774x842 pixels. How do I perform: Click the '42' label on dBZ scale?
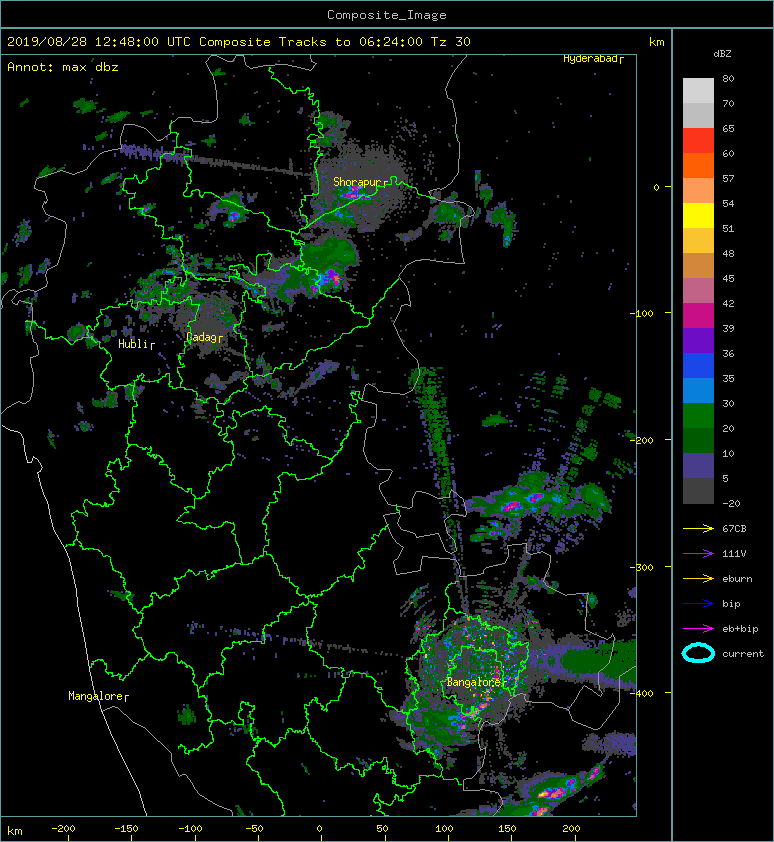728,303
